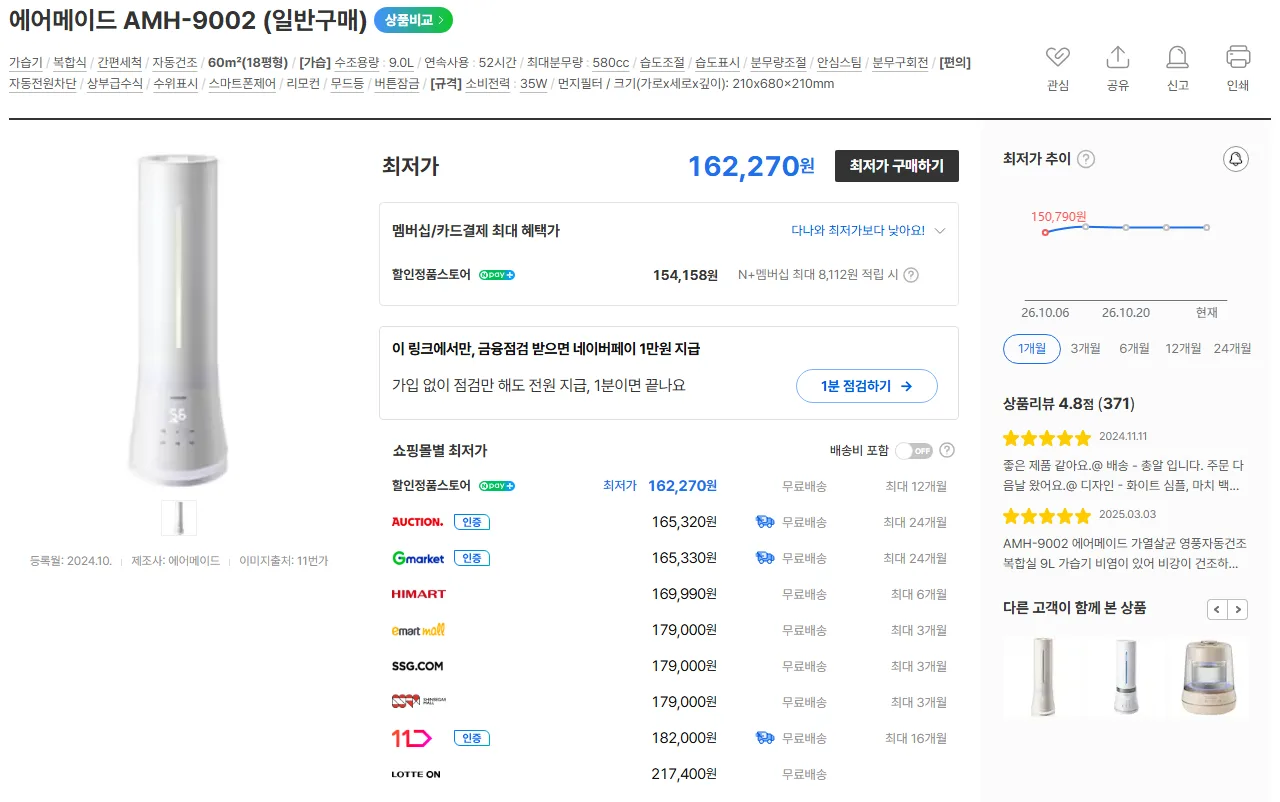
Task: Open 165,320원 Auction price link
Action: 684,522
